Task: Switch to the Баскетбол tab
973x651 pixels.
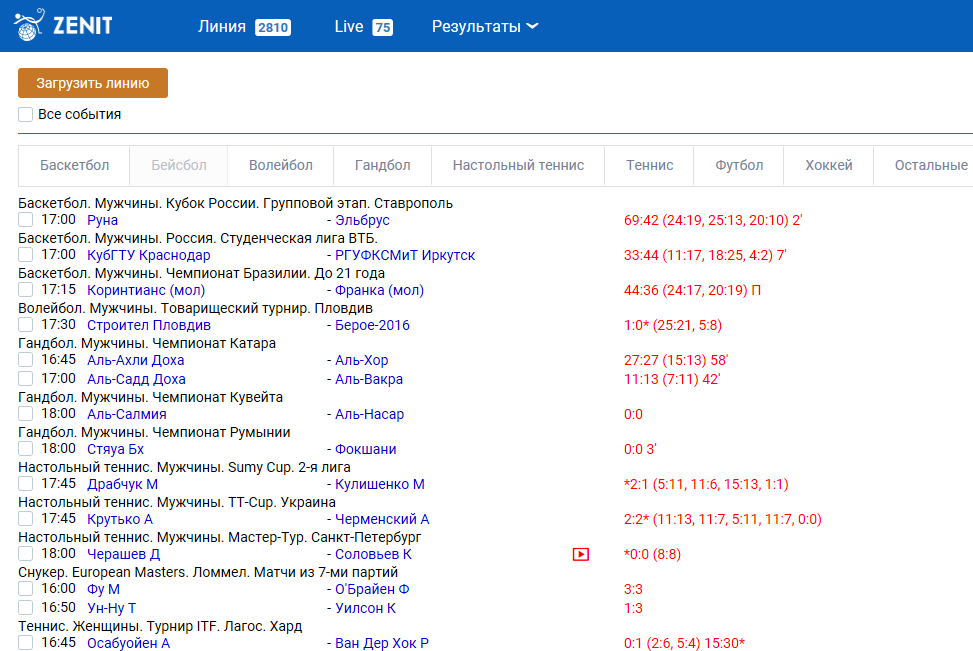Action: 74,165
